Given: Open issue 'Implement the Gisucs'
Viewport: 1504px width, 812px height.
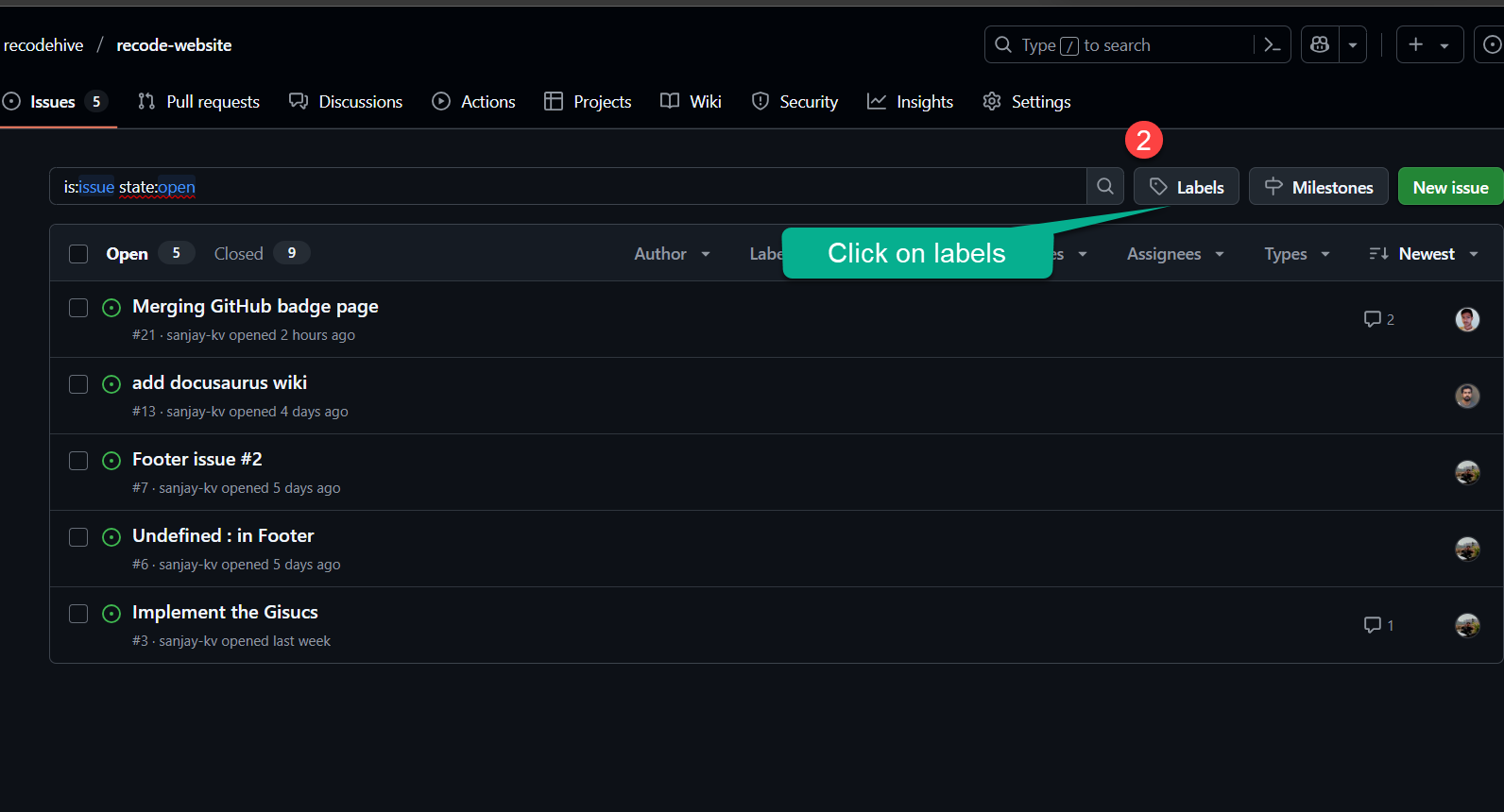Looking at the screenshot, I should [225, 612].
